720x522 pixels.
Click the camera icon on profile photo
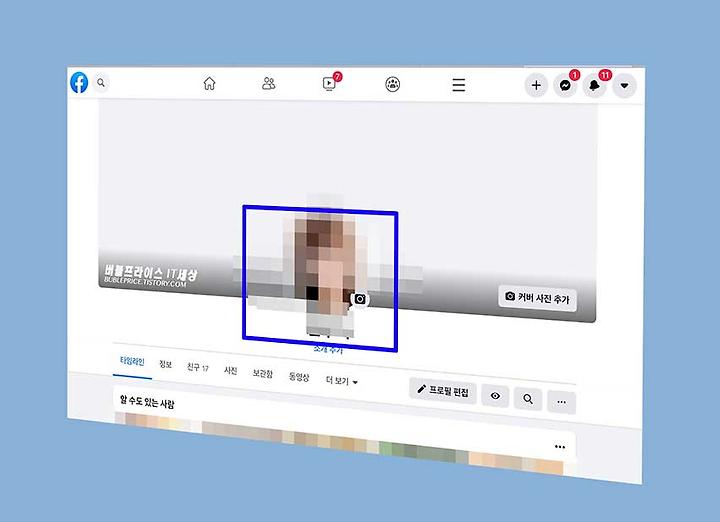coord(360,299)
